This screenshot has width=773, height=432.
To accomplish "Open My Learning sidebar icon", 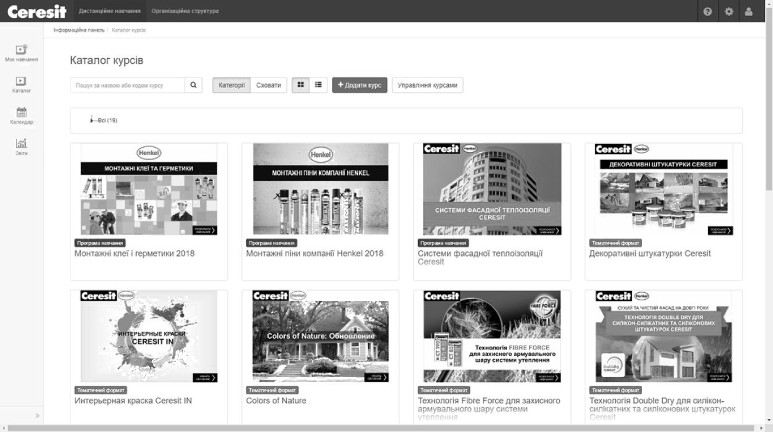I will tap(21, 53).
